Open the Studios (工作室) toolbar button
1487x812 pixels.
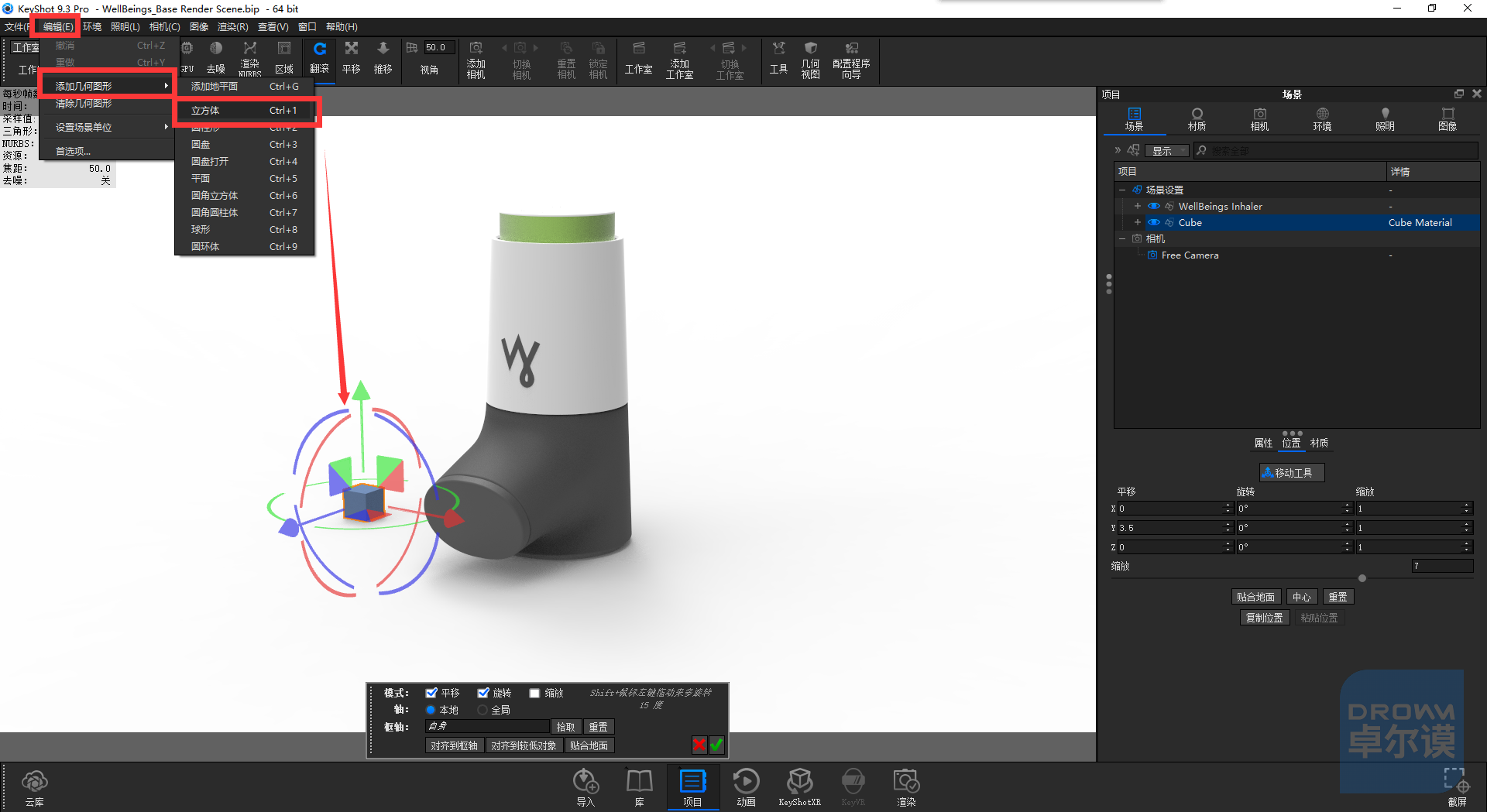(x=638, y=60)
